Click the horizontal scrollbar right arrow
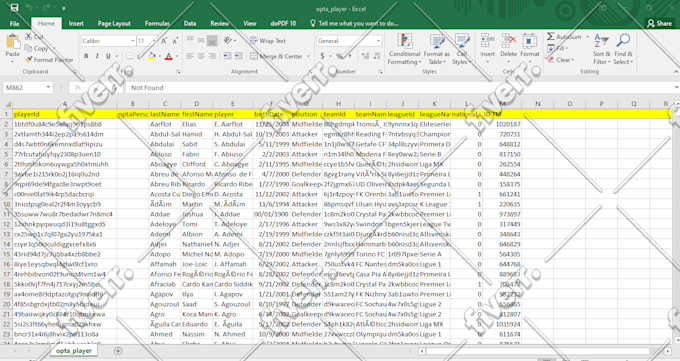The image size is (680, 361). coord(667,351)
